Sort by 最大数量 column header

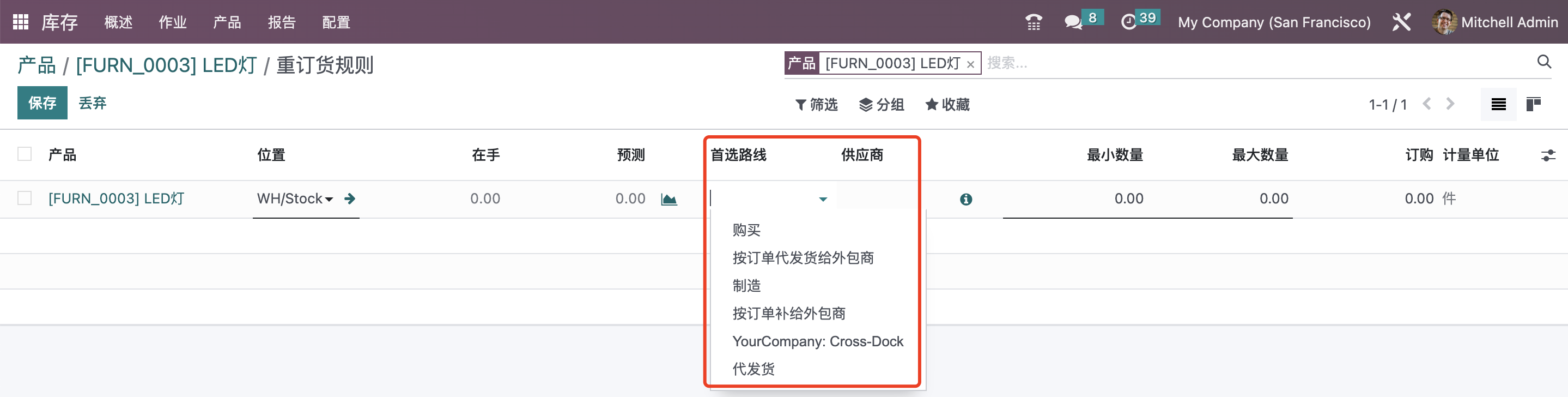pyautogui.click(x=1260, y=155)
